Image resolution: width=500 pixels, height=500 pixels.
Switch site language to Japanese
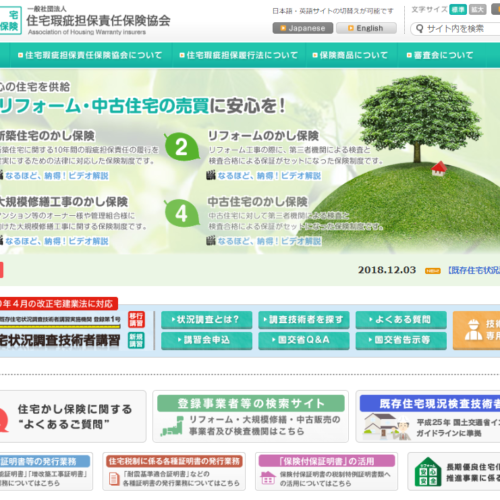(303, 28)
